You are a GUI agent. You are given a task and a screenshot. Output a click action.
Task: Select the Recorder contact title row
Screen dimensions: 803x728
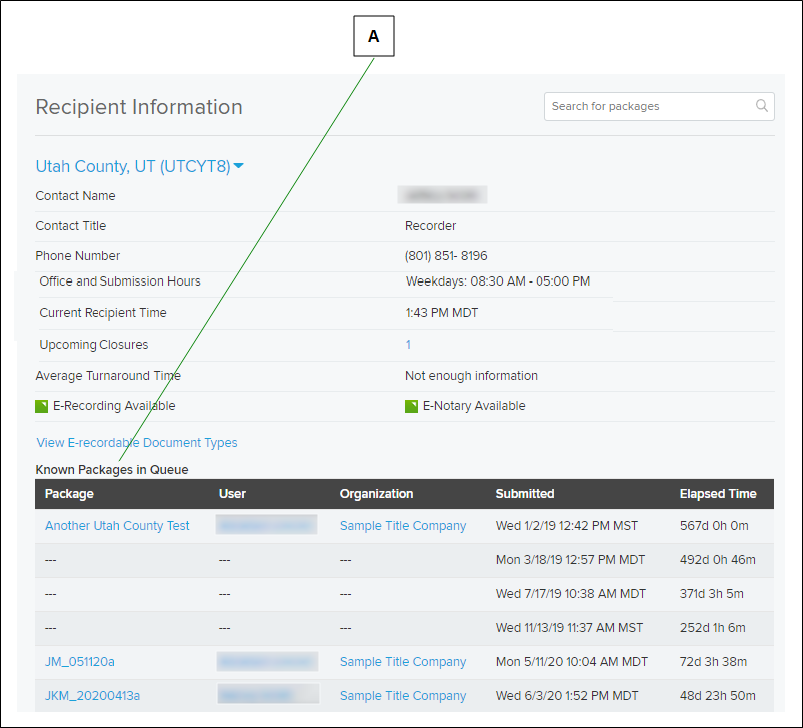(430, 225)
